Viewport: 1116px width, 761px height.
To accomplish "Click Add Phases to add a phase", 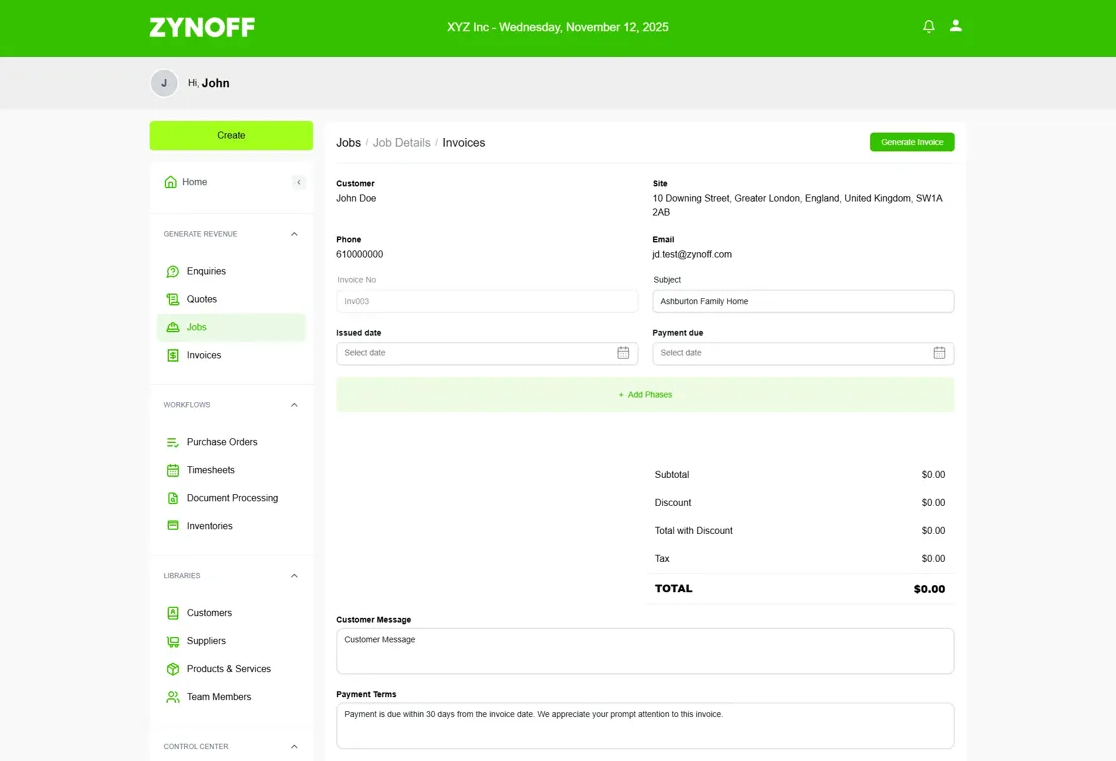I will coord(645,394).
